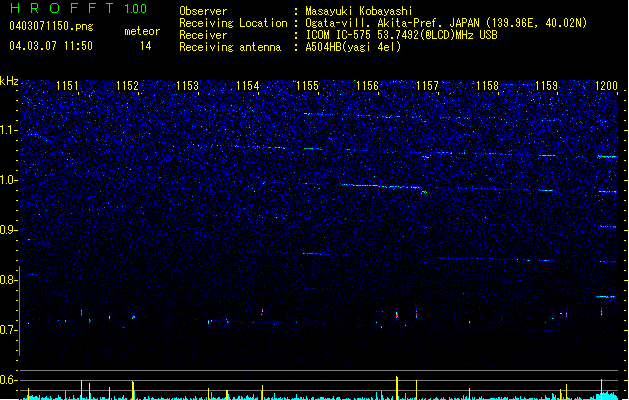Viewport: 629px width, 400px height.
Task: Click the 0.7 kHz axis label
Action: click(9, 330)
